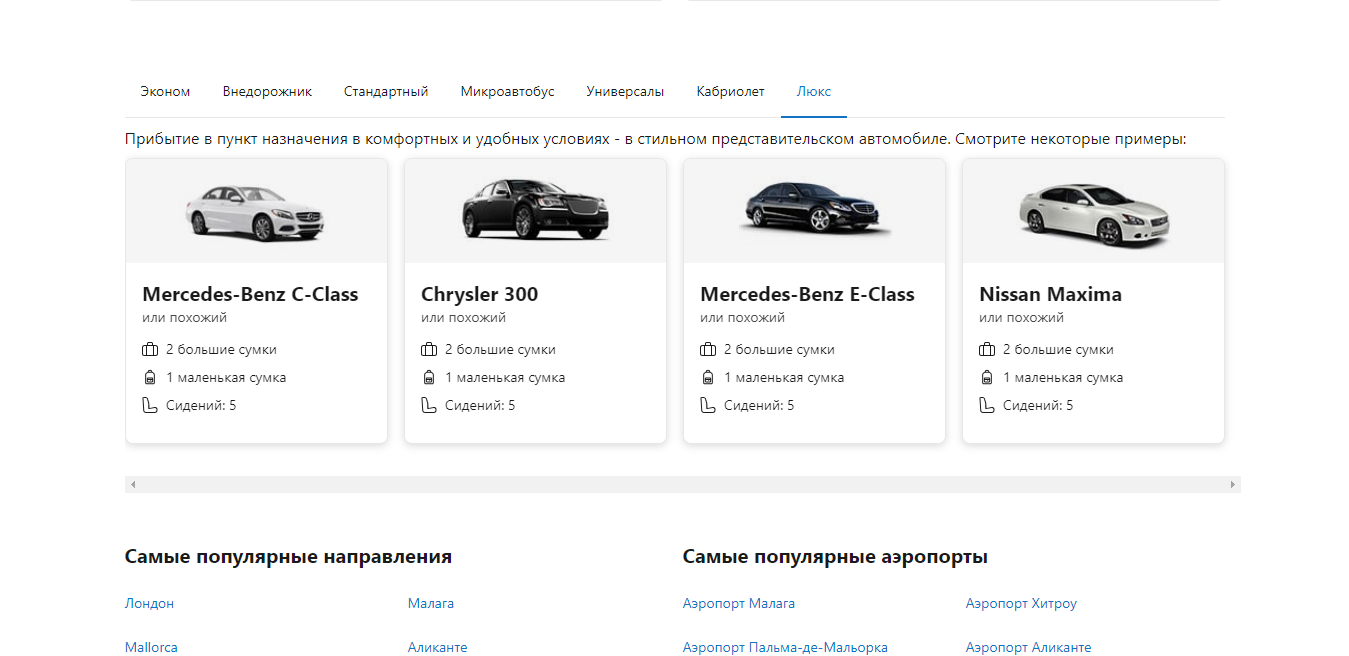
Task: Click '1 маленькая сумка' on Mercedes-Benz E-Class card
Action: [784, 378]
